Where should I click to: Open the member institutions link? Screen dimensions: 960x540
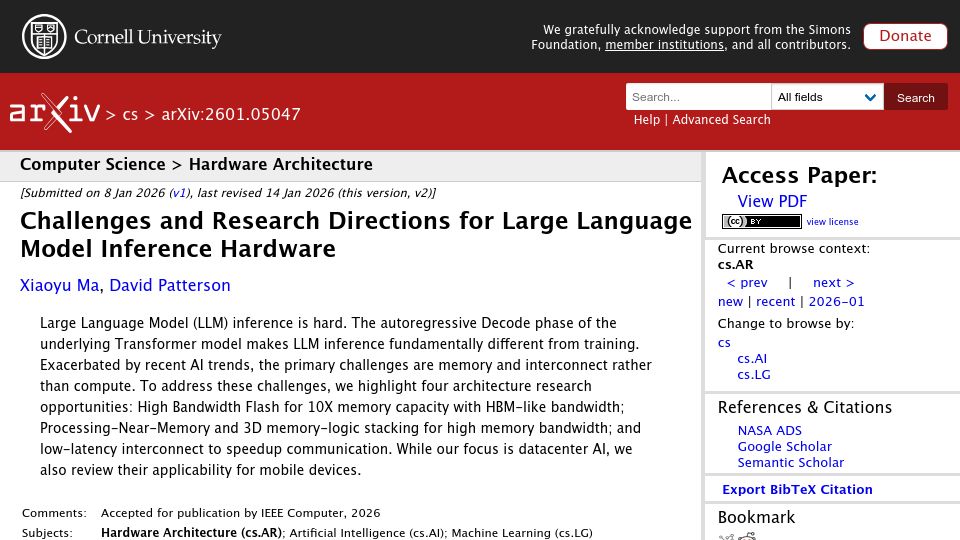664,45
